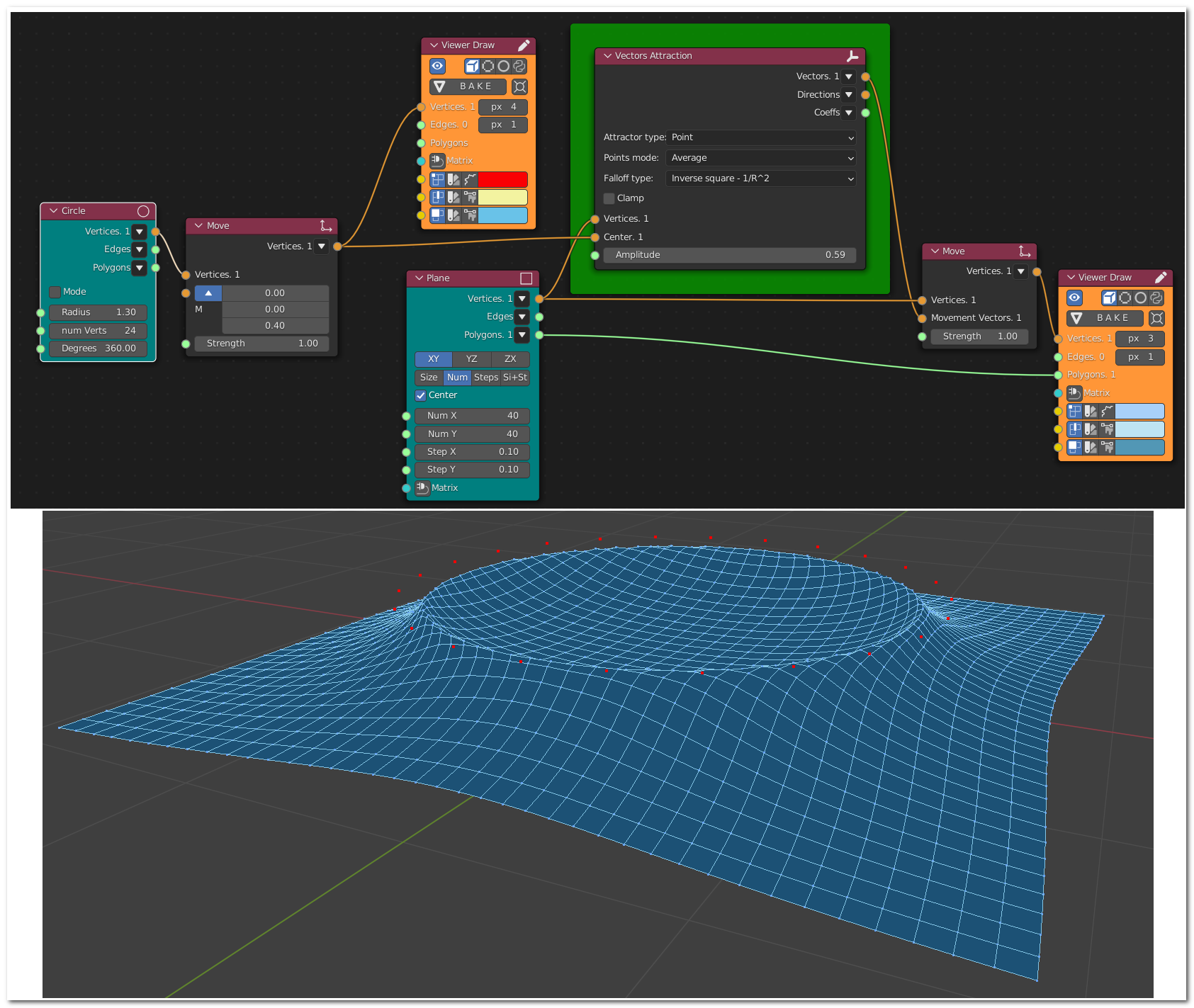The image size is (1194, 1008).
Task: Select YZ direction tab in Plane node
Action: click(472, 359)
